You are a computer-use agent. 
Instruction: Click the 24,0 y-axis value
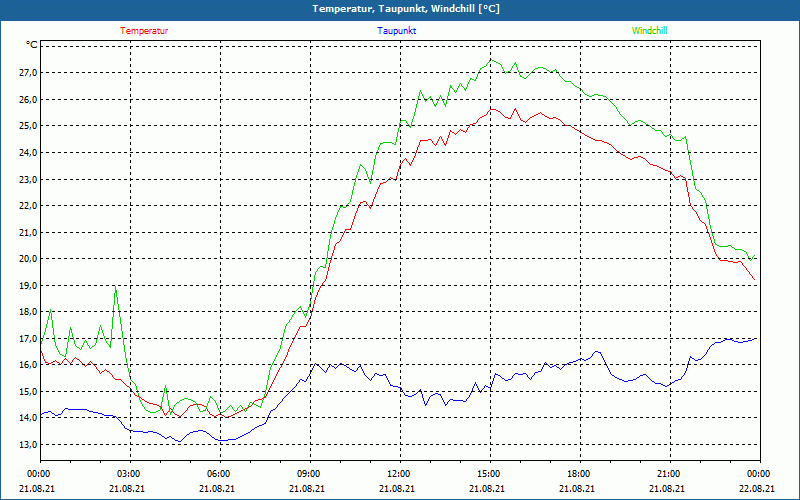point(28,153)
